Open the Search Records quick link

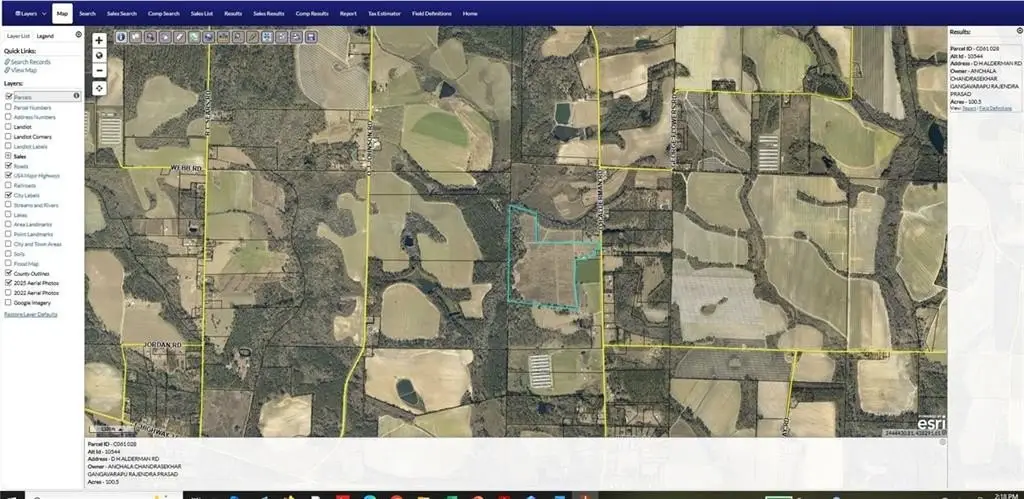point(31,62)
